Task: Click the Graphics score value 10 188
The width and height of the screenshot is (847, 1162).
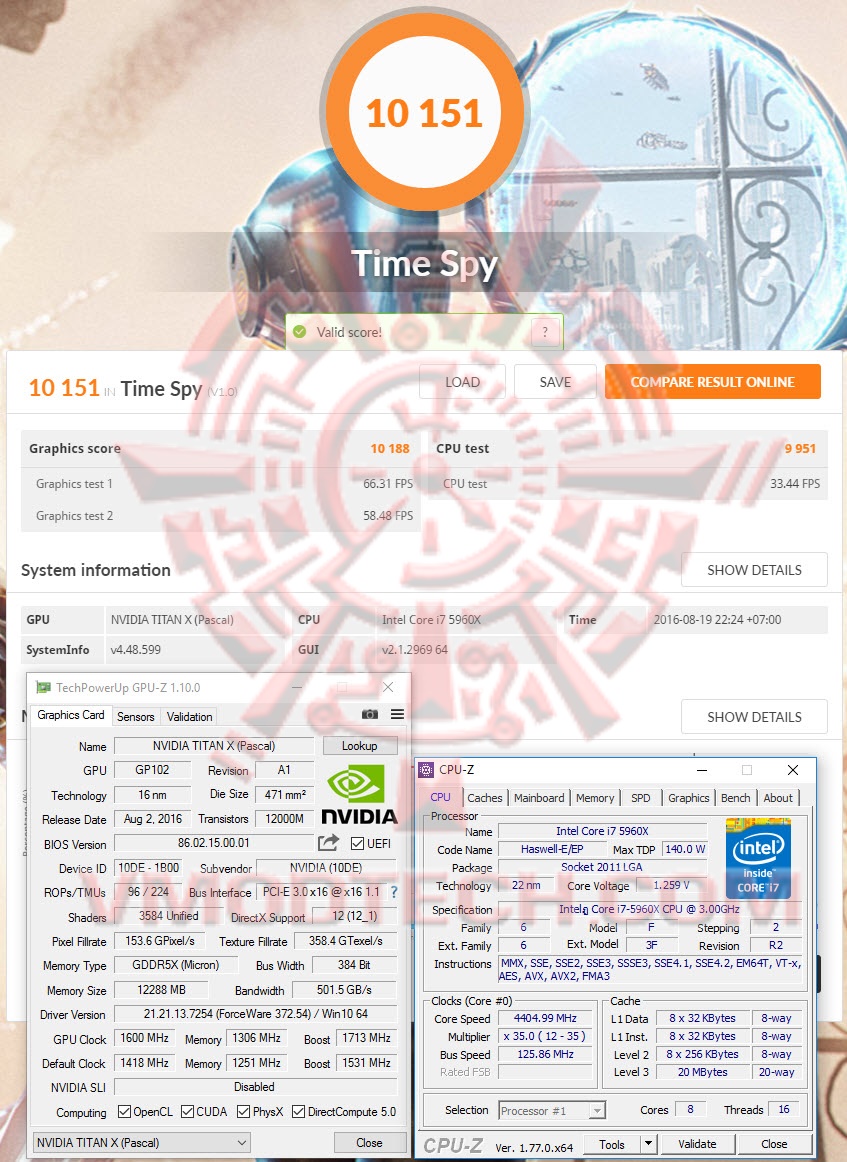Action: pyautogui.click(x=390, y=448)
